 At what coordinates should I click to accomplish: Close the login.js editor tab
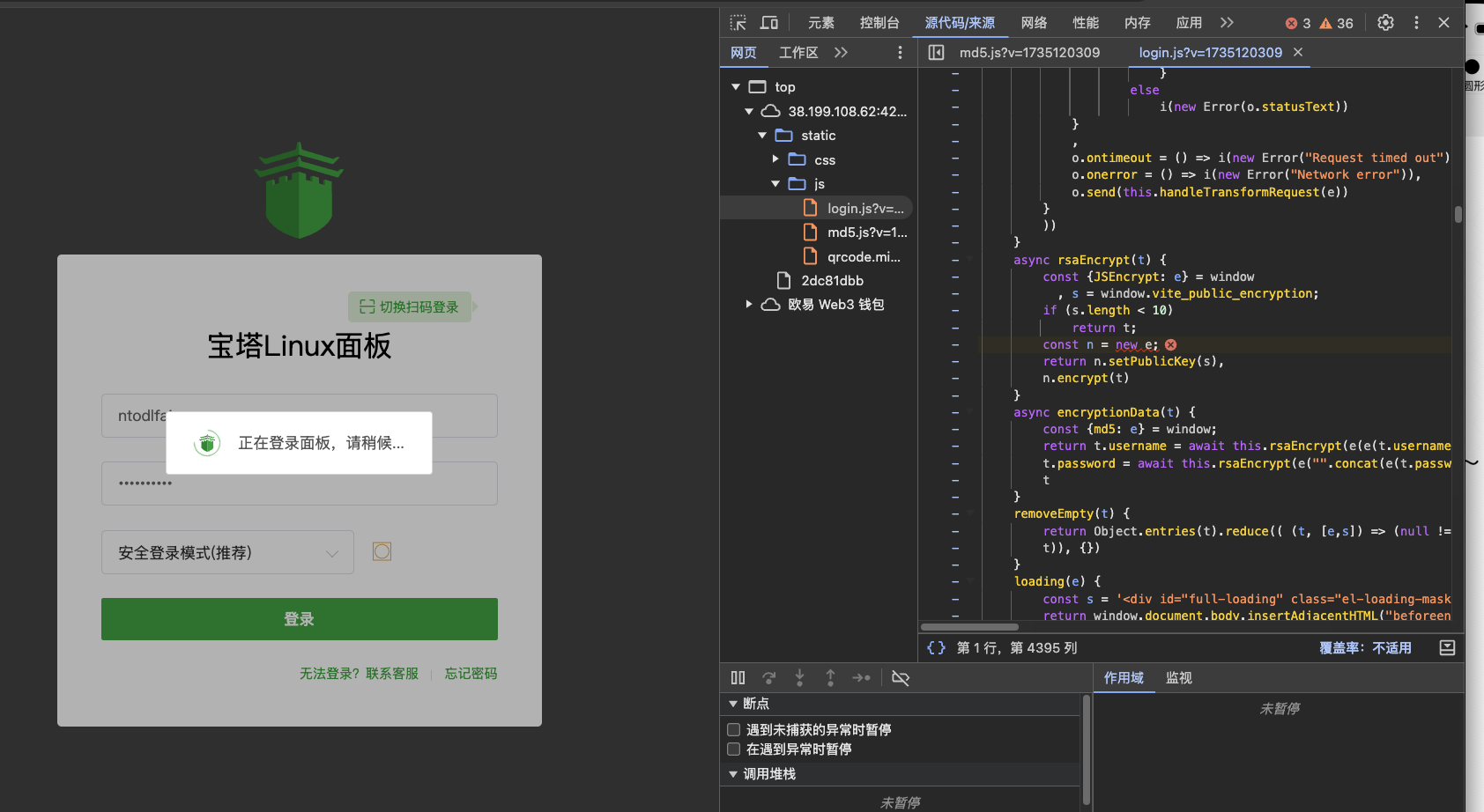coord(1298,53)
